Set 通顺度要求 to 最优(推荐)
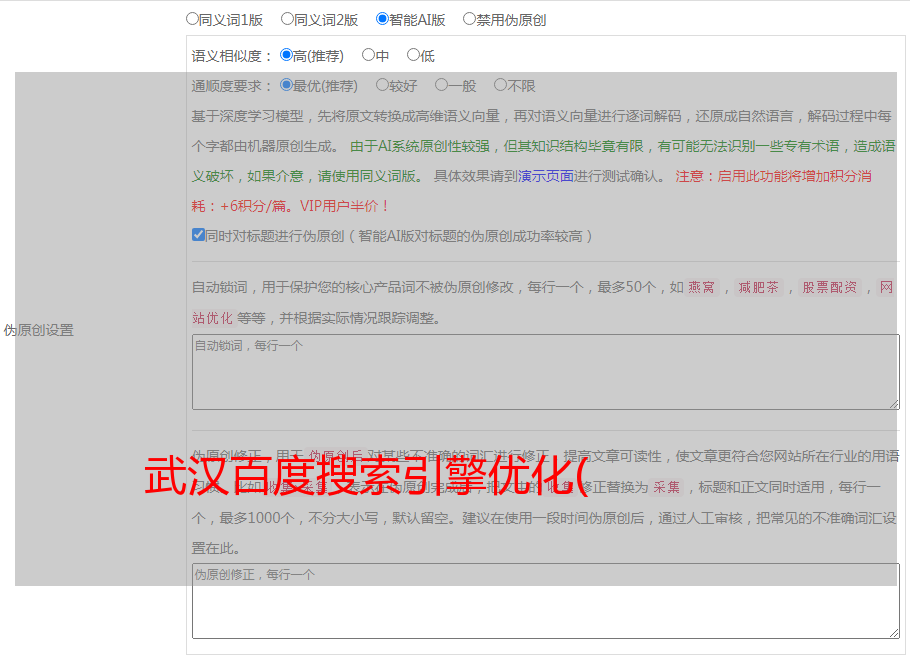This screenshot has width=911, height=658. coord(286,85)
